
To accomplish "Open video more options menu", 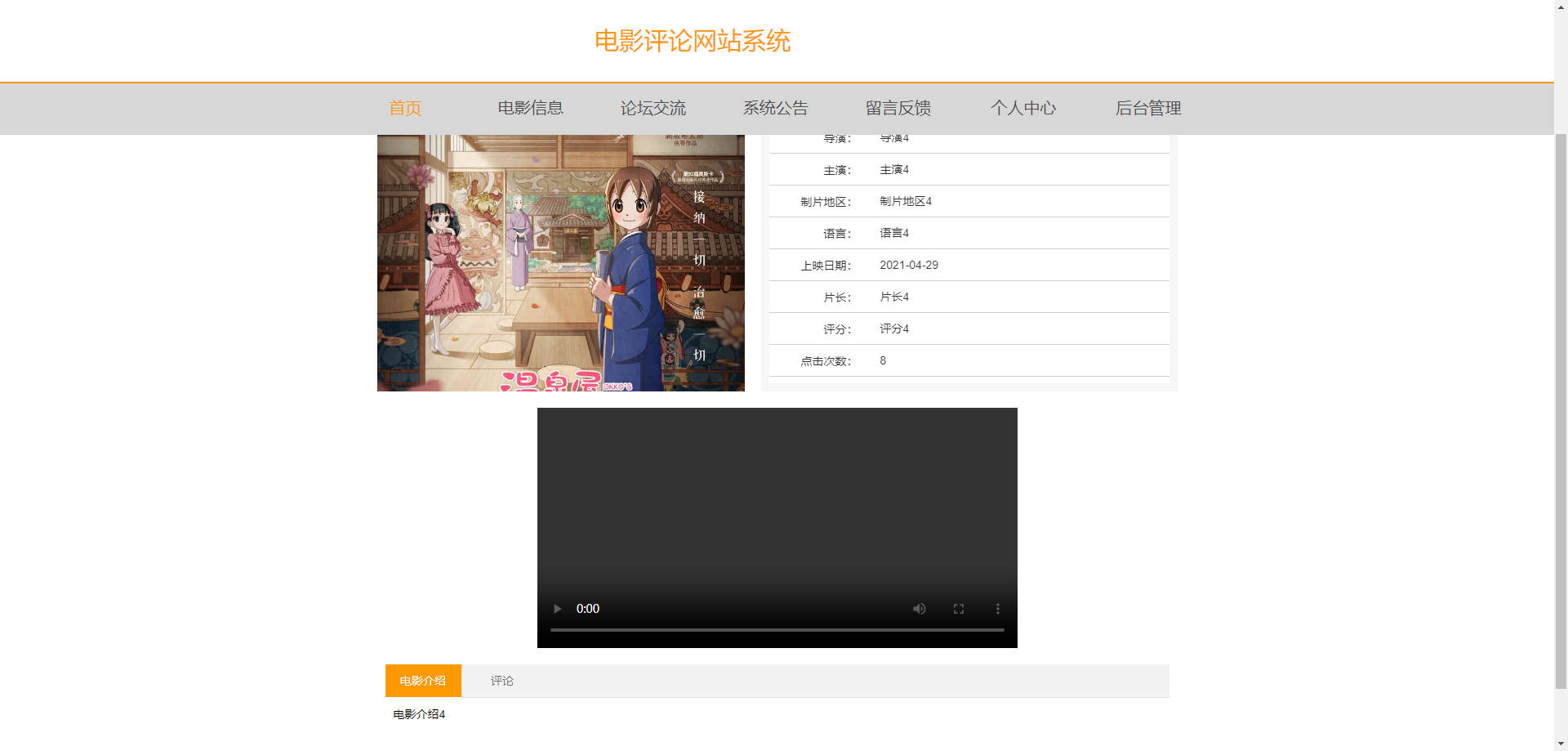I will pyautogui.click(x=997, y=609).
